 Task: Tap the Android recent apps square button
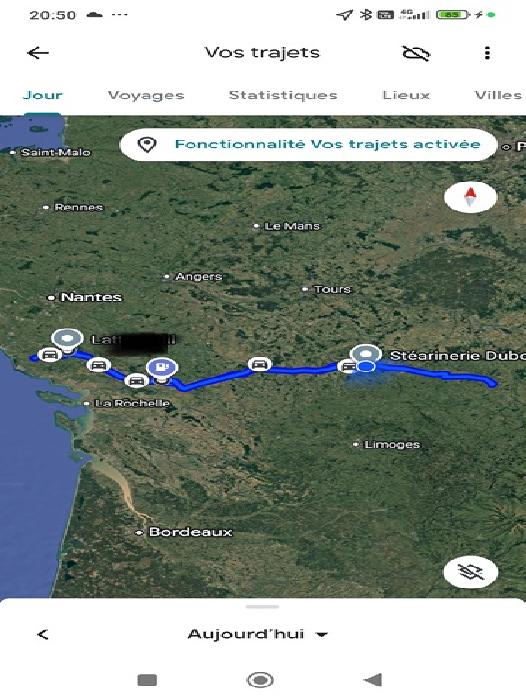(147, 680)
